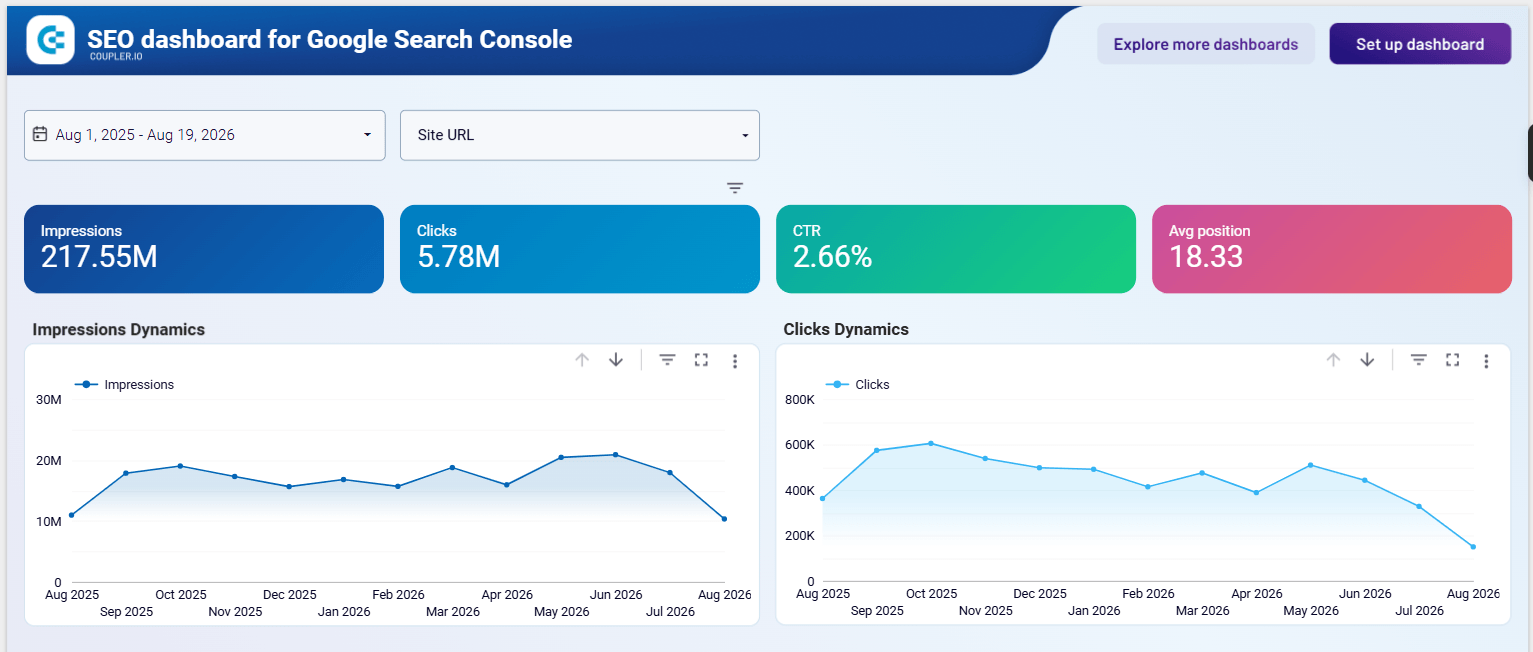The image size is (1533, 652).
Task: Click drill down arrow in Impressions Dynamics chart
Action: click(616, 360)
